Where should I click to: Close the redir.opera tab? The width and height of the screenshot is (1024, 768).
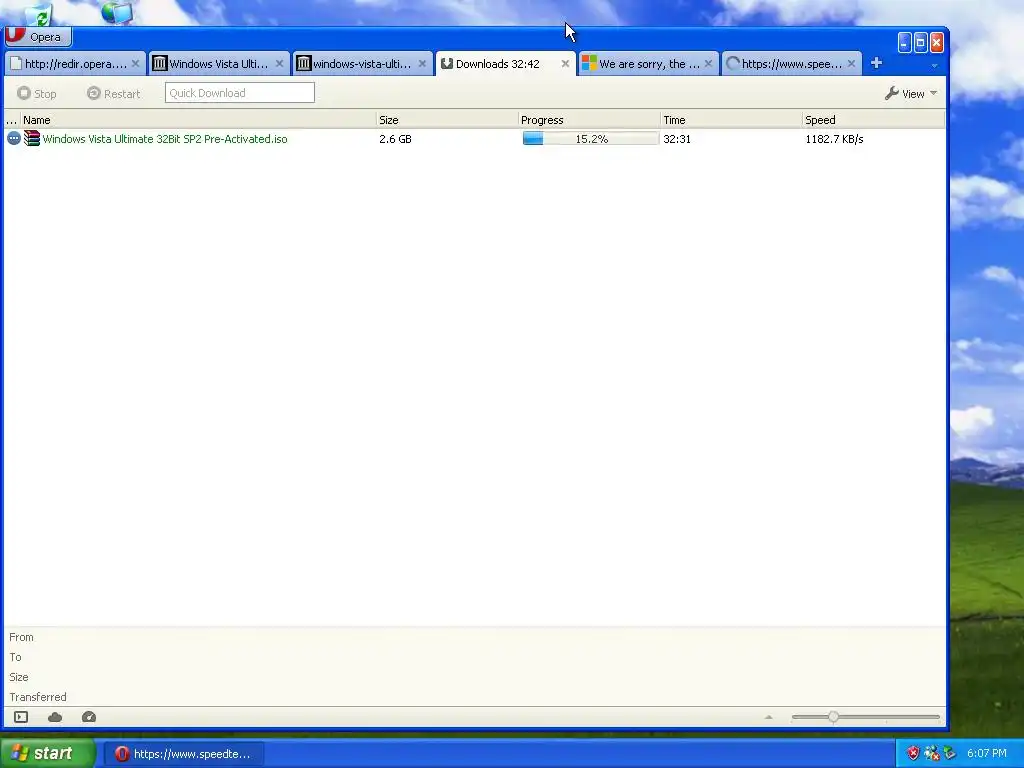click(135, 63)
